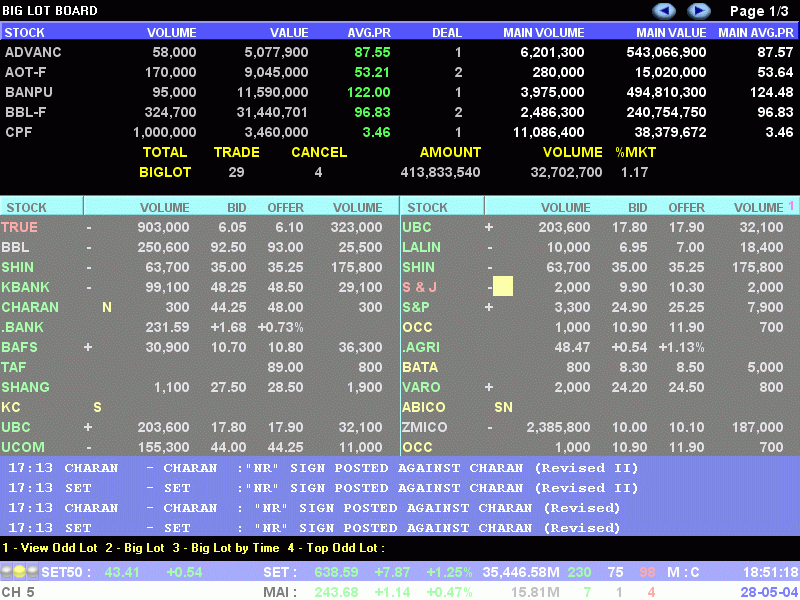The width and height of the screenshot is (800, 600).
Task: Select the BATA stock row
Action: (x=601, y=367)
